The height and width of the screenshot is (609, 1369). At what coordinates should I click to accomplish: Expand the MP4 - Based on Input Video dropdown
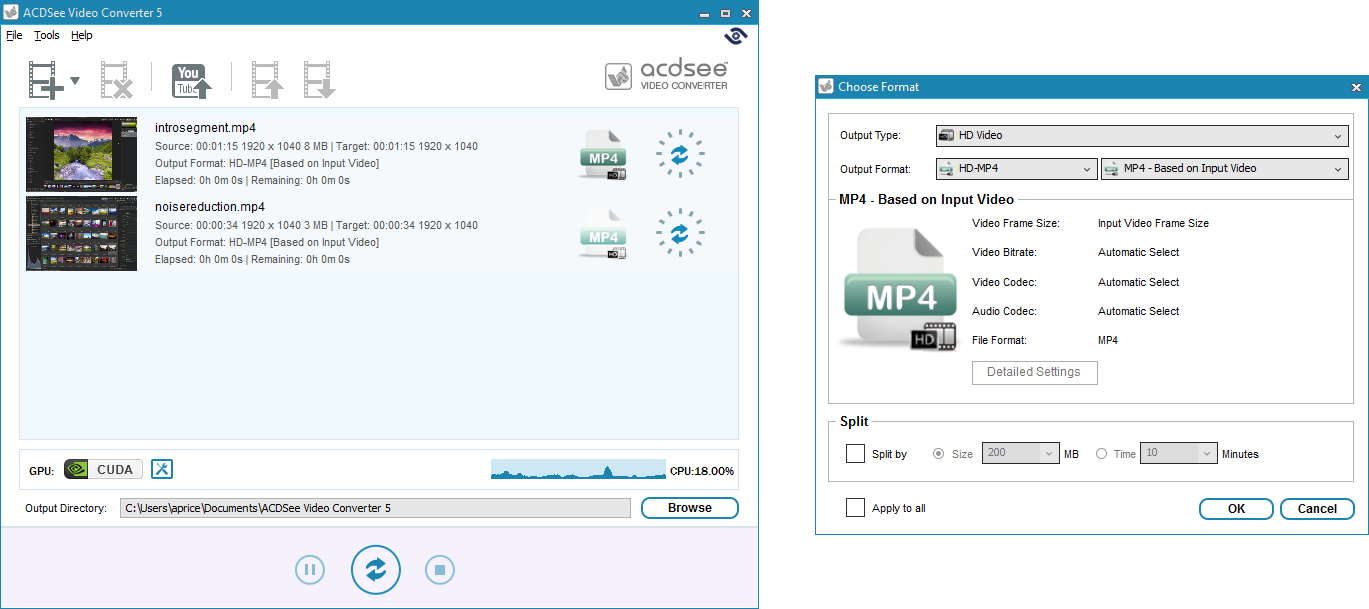click(1225, 169)
